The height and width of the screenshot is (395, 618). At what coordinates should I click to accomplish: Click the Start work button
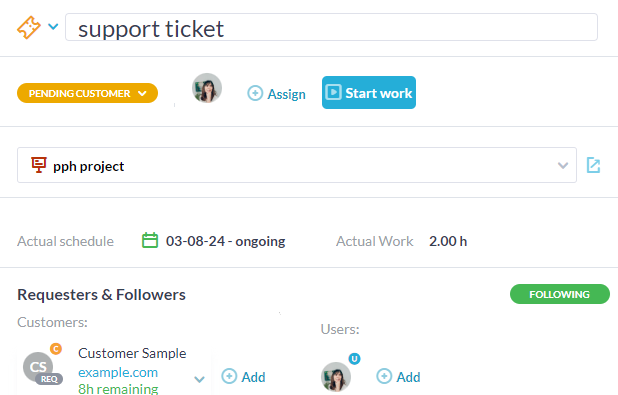click(369, 93)
